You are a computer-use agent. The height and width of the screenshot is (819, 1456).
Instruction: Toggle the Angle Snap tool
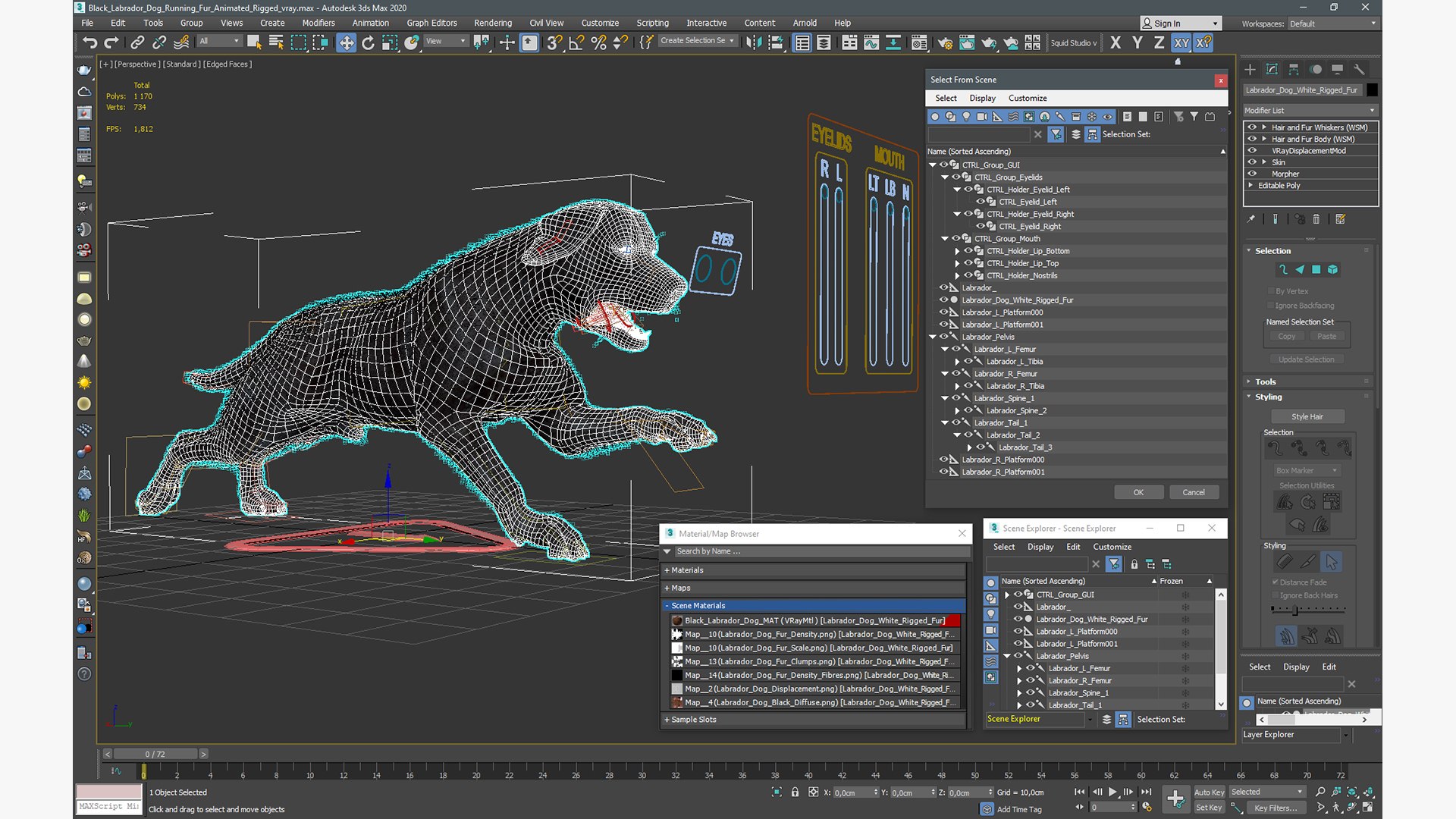coord(576,42)
